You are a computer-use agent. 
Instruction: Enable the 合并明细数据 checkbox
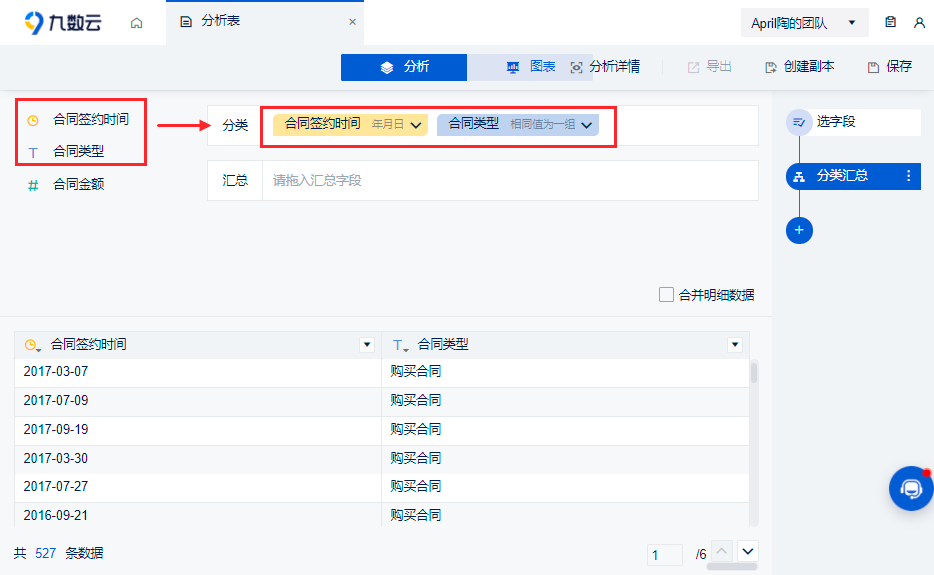(667, 294)
